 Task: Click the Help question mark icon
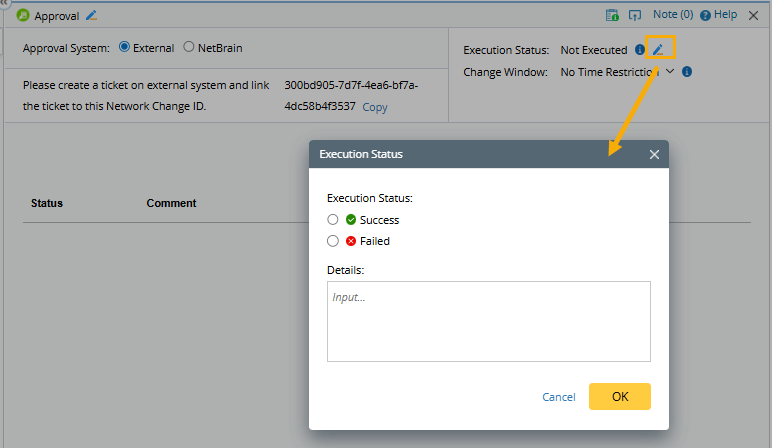706,15
